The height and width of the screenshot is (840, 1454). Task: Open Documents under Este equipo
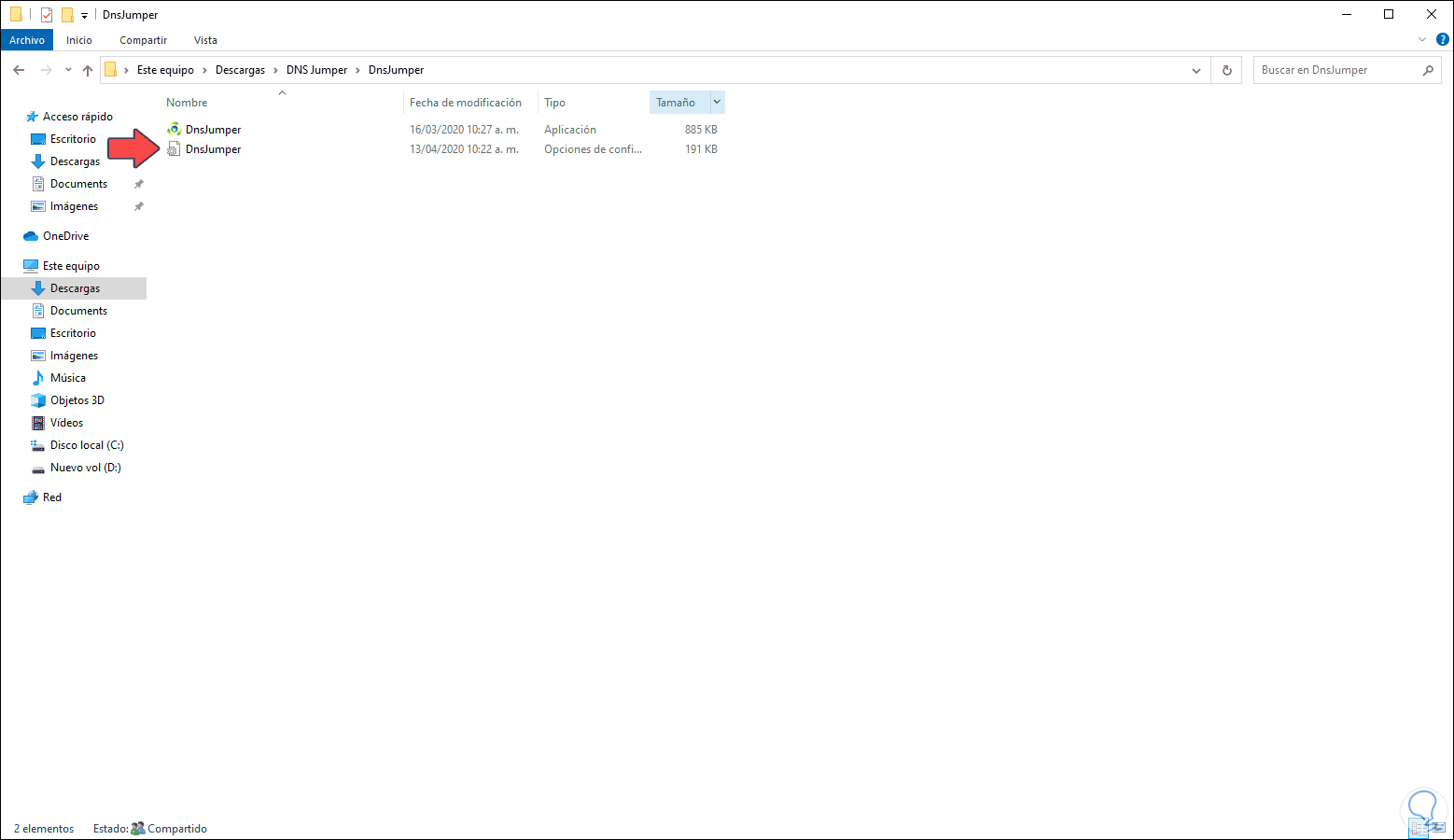pos(78,311)
